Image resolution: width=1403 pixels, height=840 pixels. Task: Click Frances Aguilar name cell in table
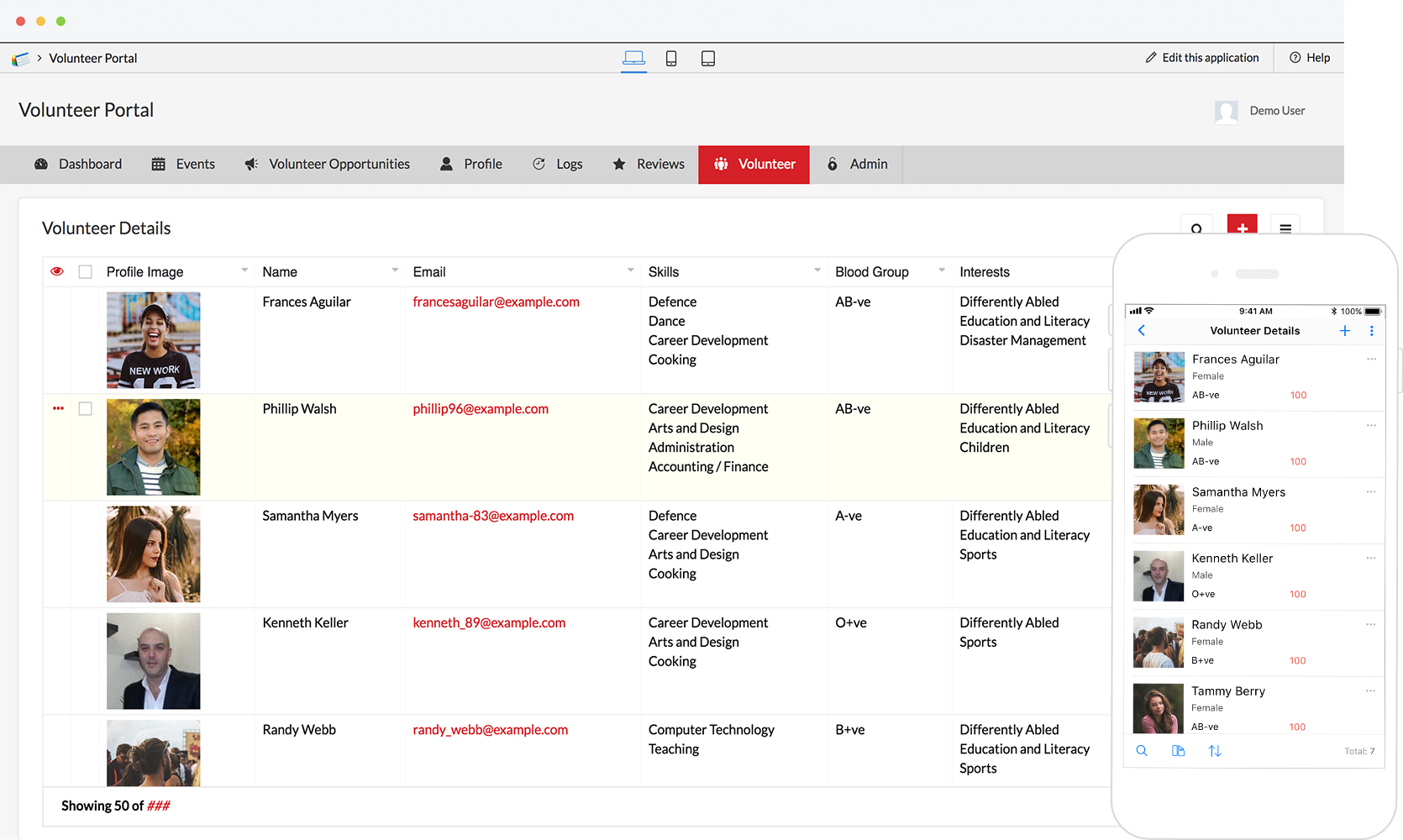307,302
